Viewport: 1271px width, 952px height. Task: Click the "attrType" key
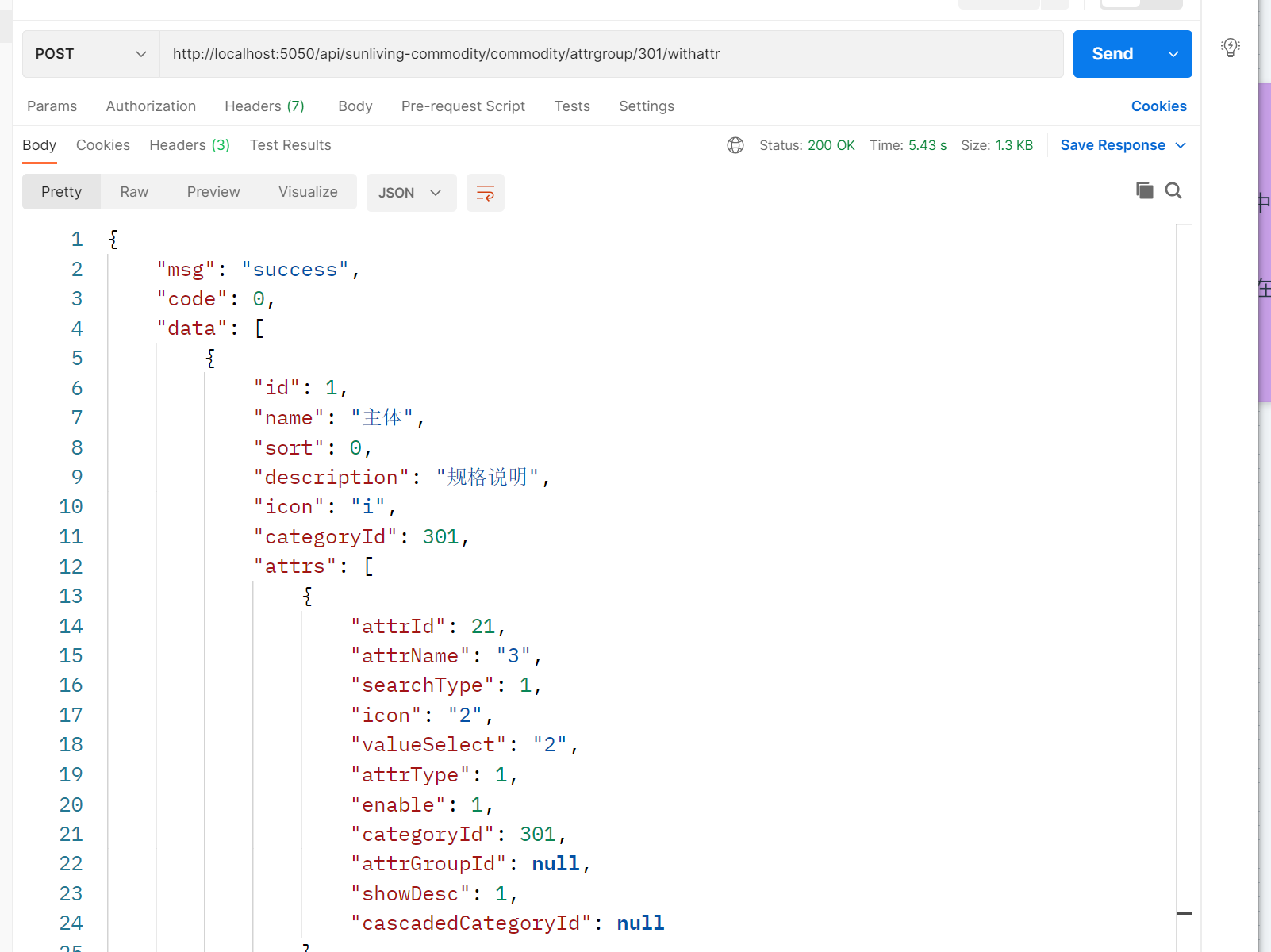click(x=410, y=775)
